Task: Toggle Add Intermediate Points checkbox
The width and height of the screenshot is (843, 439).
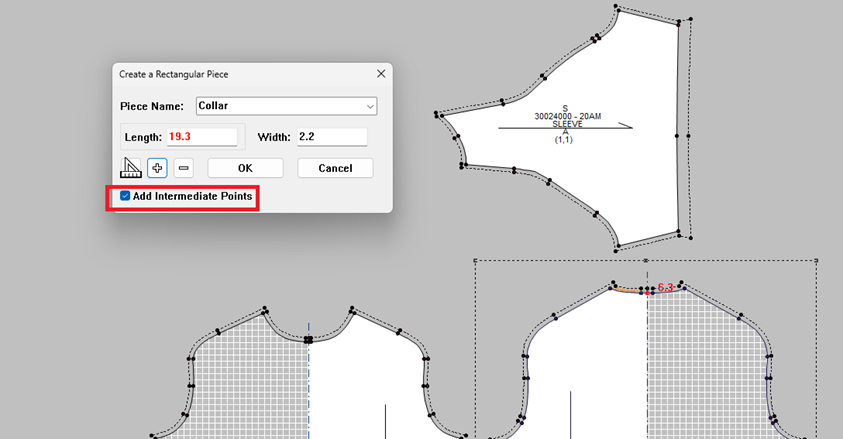Action: pyautogui.click(x=125, y=196)
